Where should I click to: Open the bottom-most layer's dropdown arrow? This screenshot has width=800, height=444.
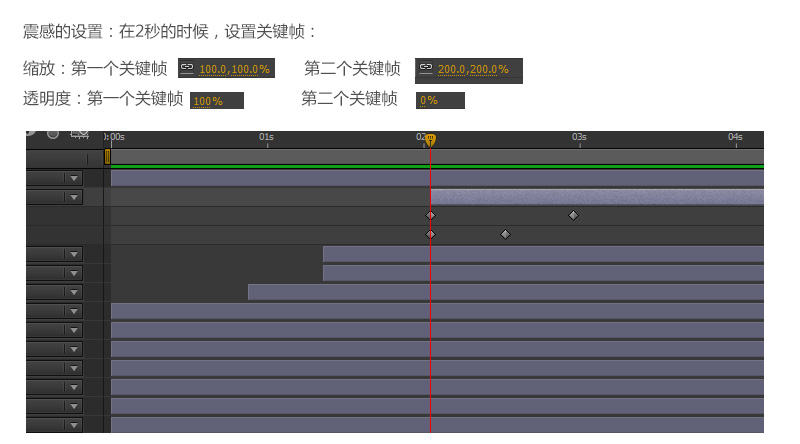click(74, 425)
